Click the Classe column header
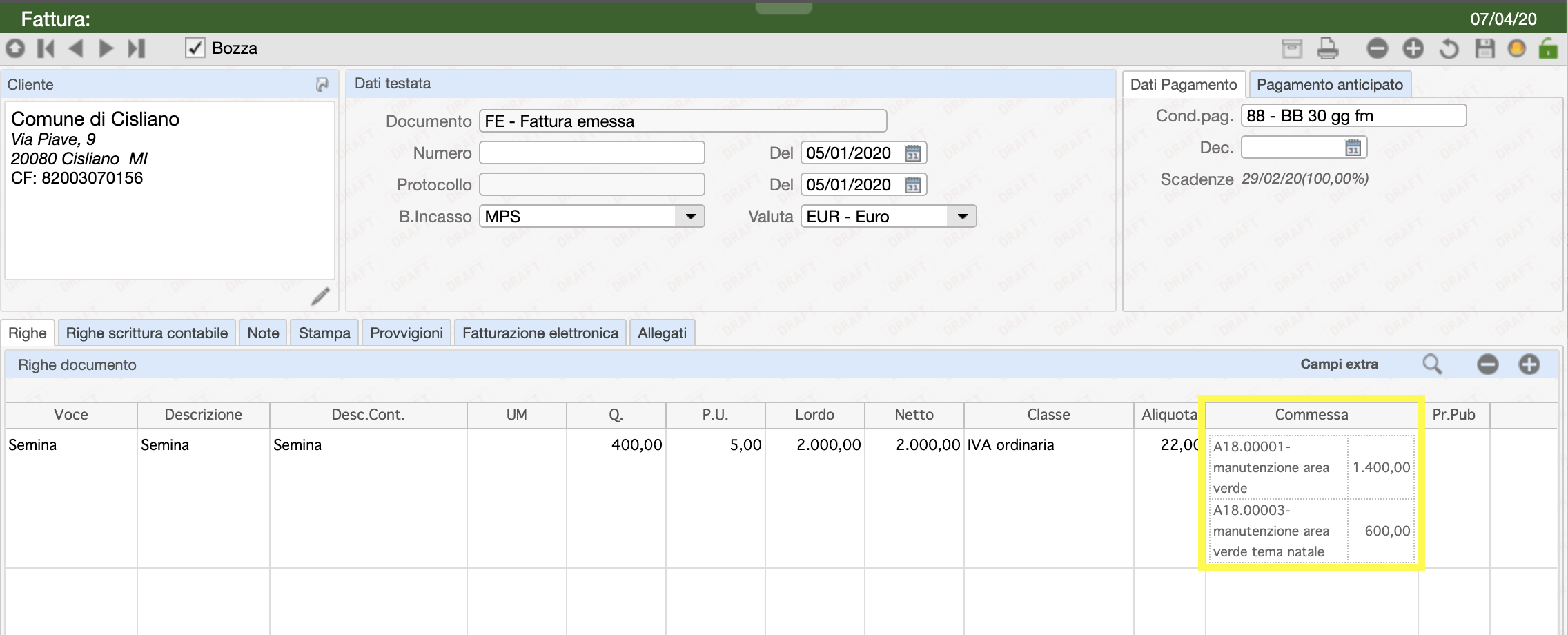1568x635 pixels. click(x=1048, y=414)
